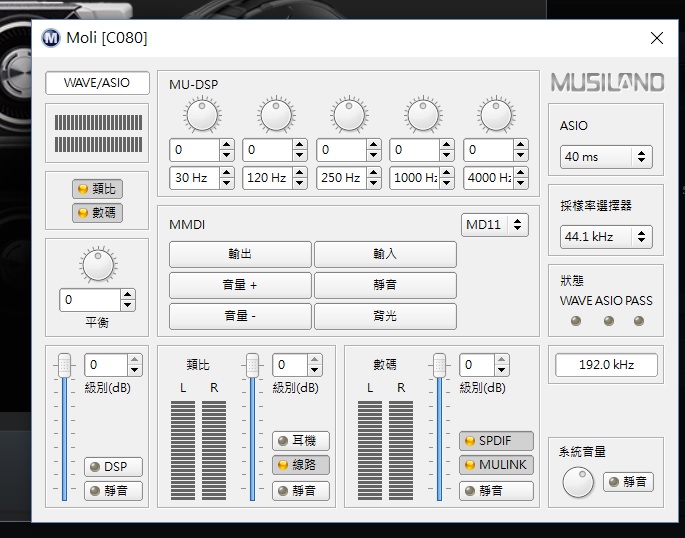The height and width of the screenshot is (538, 685).
Task: Click the 音量 - volume down button
Action: click(240, 316)
